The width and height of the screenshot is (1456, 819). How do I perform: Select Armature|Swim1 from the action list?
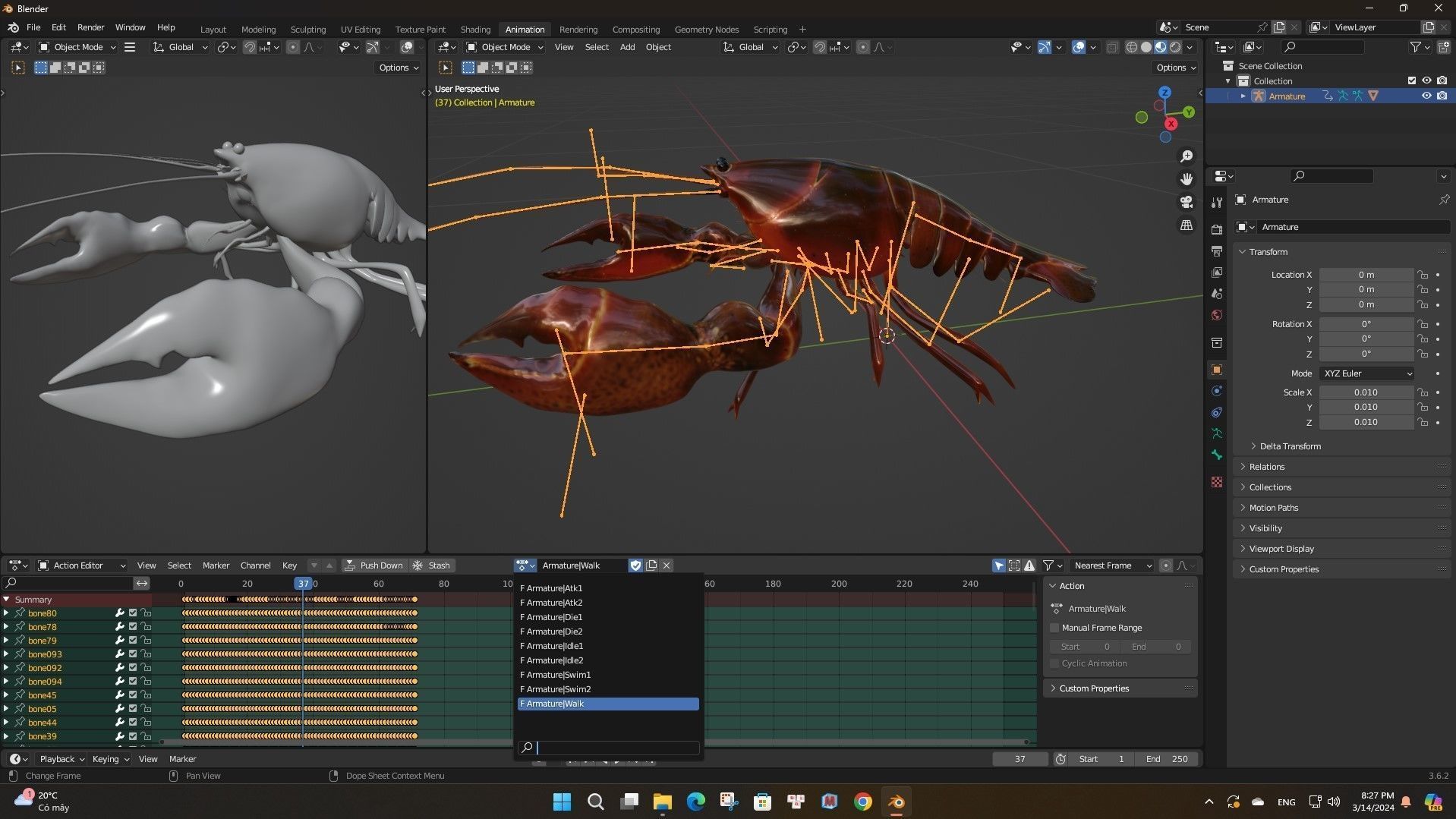point(608,675)
